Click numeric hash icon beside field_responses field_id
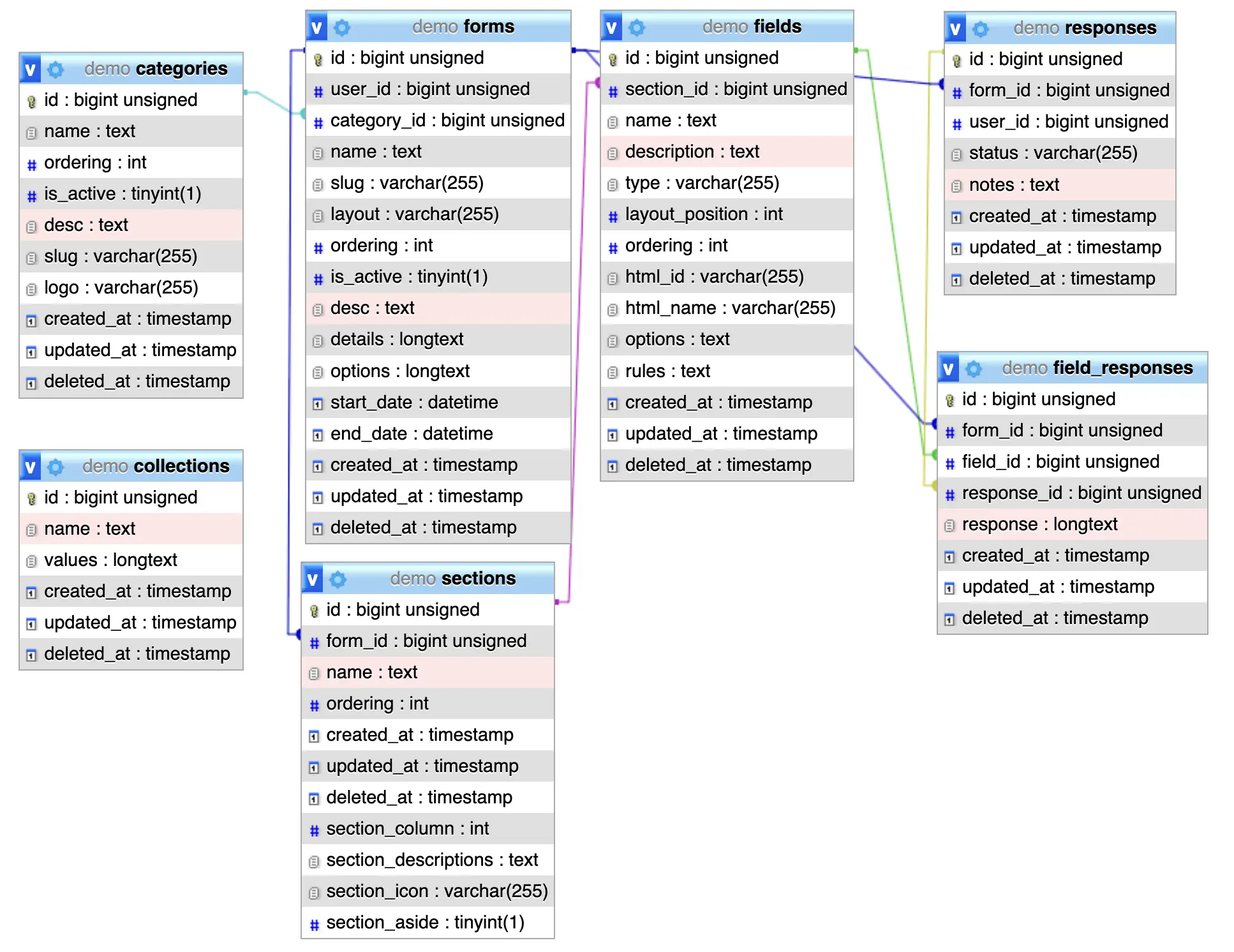Screen dimensions: 1234x952 949,463
